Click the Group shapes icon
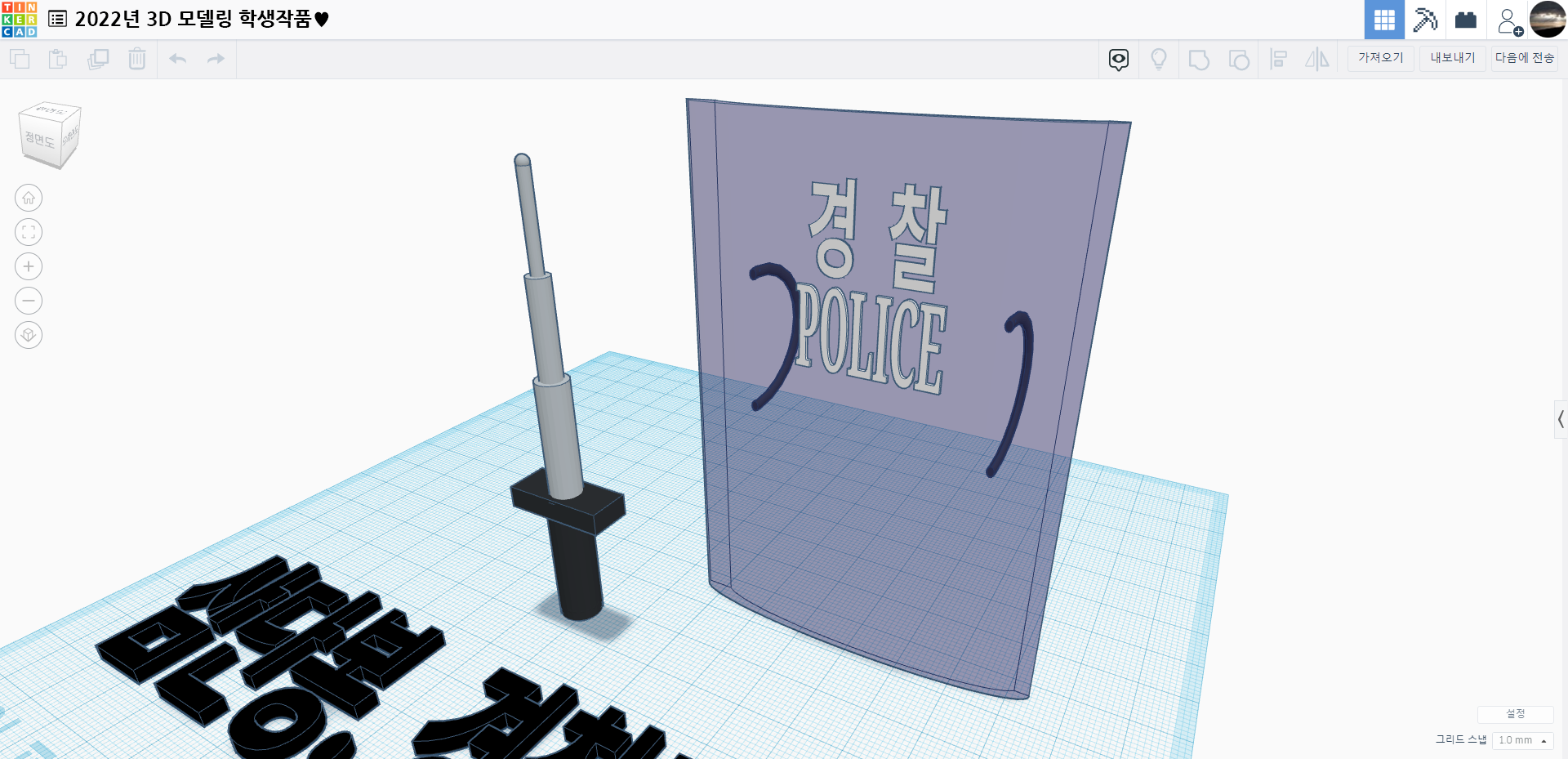 point(1199,60)
